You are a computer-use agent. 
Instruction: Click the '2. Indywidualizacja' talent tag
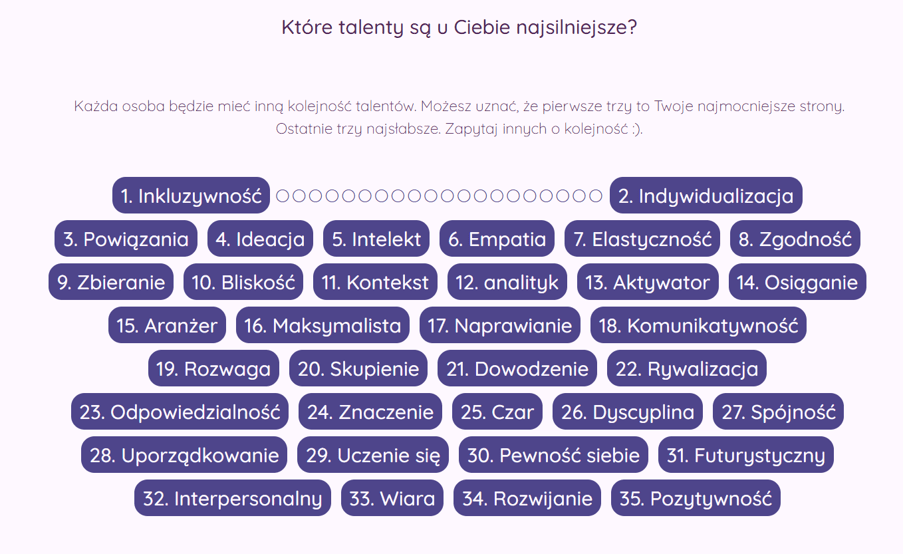[x=705, y=196]
